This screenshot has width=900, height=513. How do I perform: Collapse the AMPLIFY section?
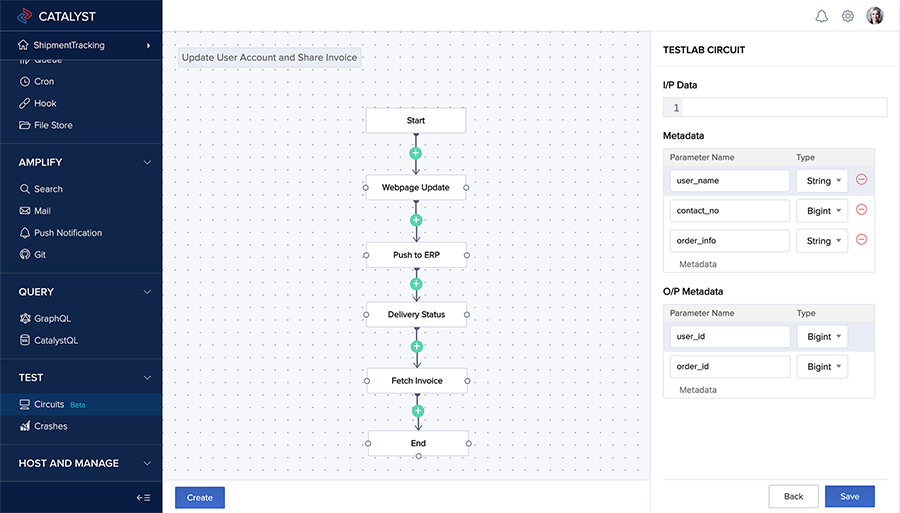[147, 162]
